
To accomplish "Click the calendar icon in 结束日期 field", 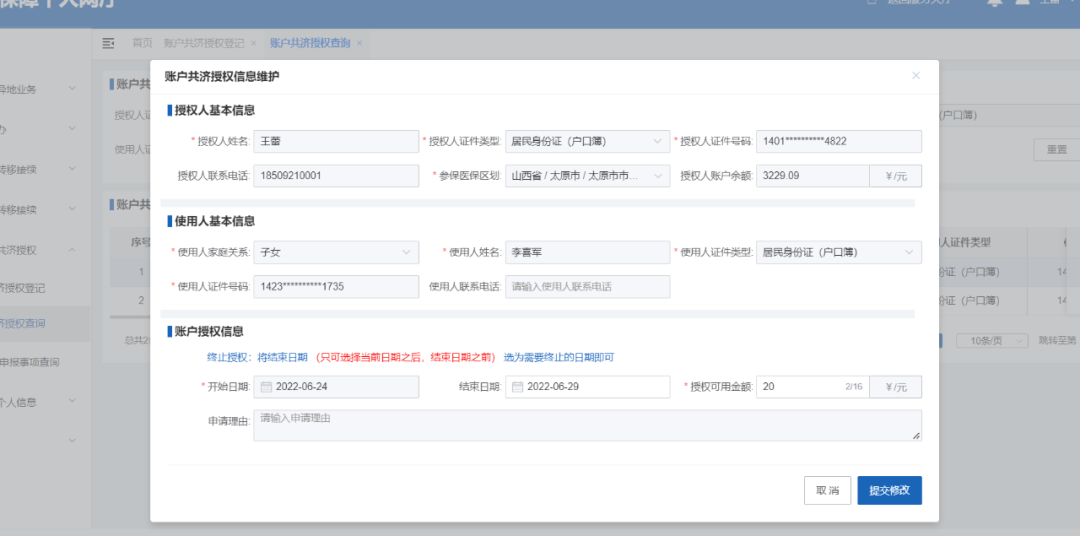I will tap(518, 387).
